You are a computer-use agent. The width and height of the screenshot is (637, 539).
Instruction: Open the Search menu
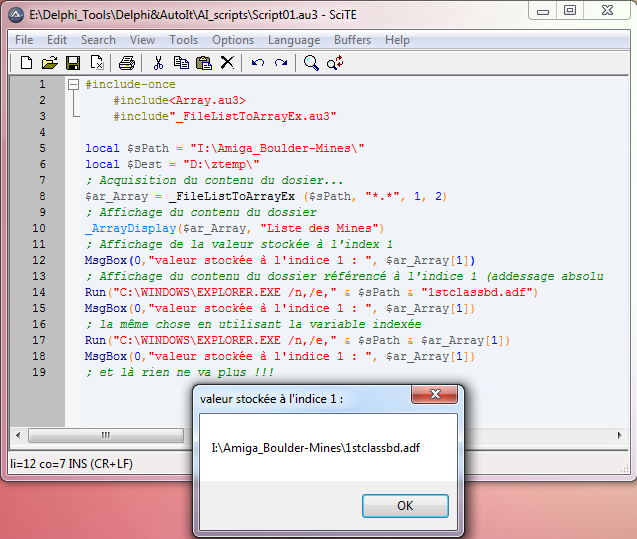pyautogui.click(x=98, y=40)
